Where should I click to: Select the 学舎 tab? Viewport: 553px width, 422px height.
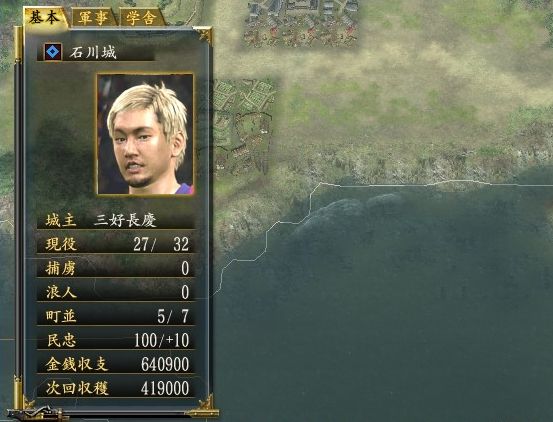pyautogui.click(x=142, y=17)
